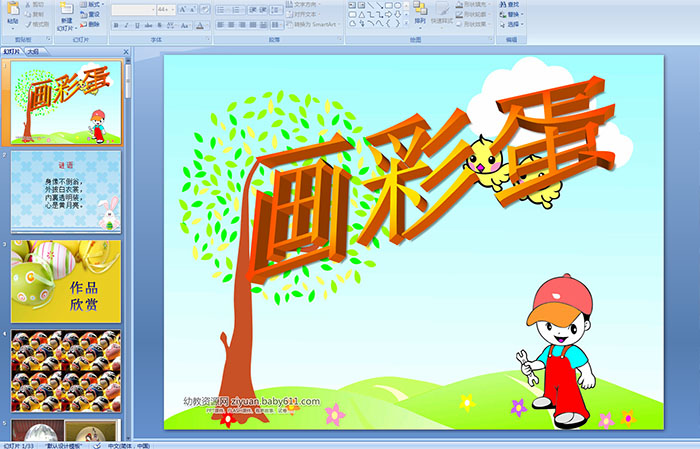Click the Clear Formatting icon

205,9
